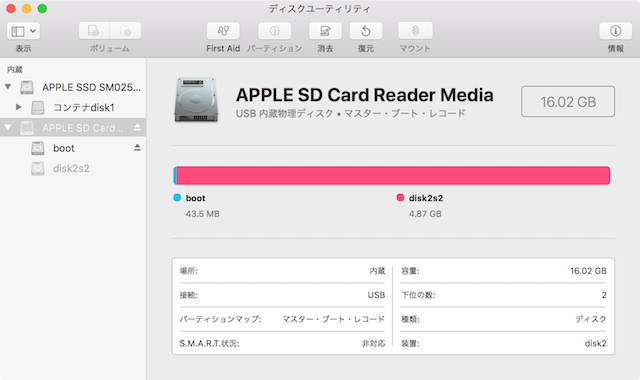Click the erase (消去) toolbar icon

tap(325, 31)
